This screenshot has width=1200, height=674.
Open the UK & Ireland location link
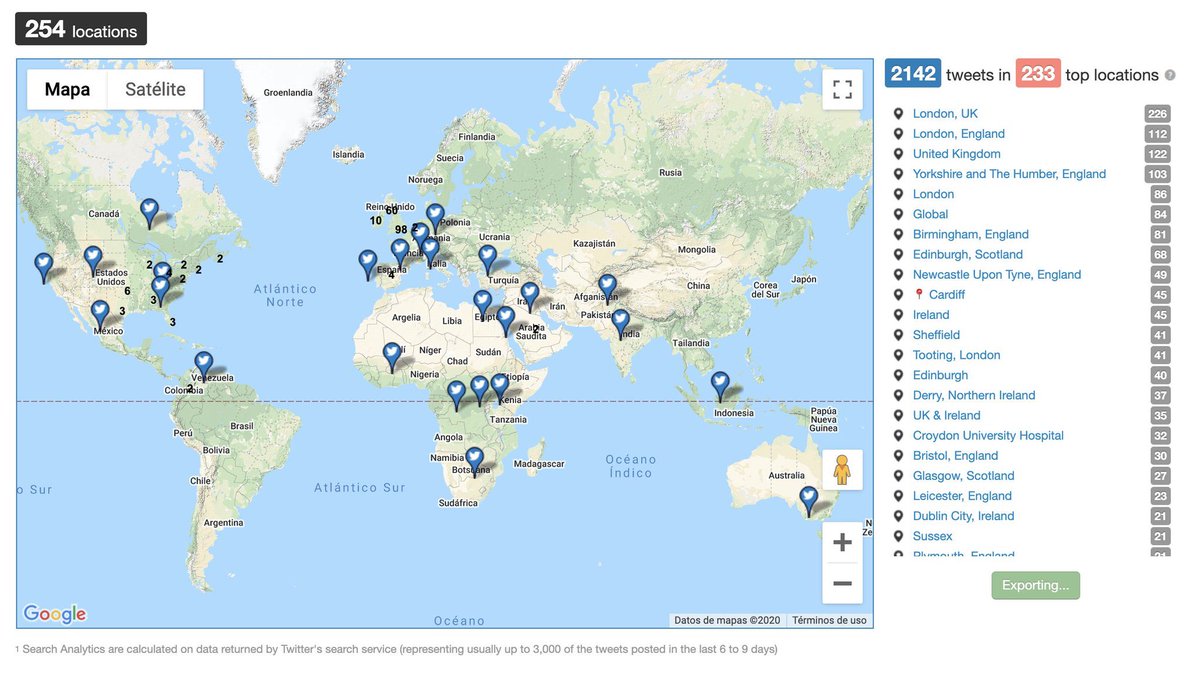pos(946,415)
